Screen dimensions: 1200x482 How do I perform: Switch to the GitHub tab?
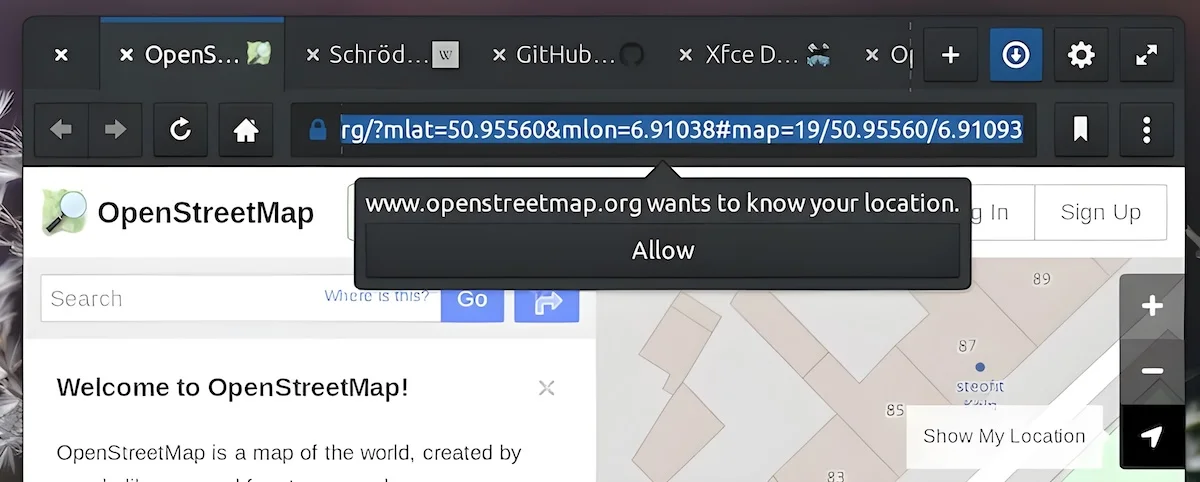[567, 55]
